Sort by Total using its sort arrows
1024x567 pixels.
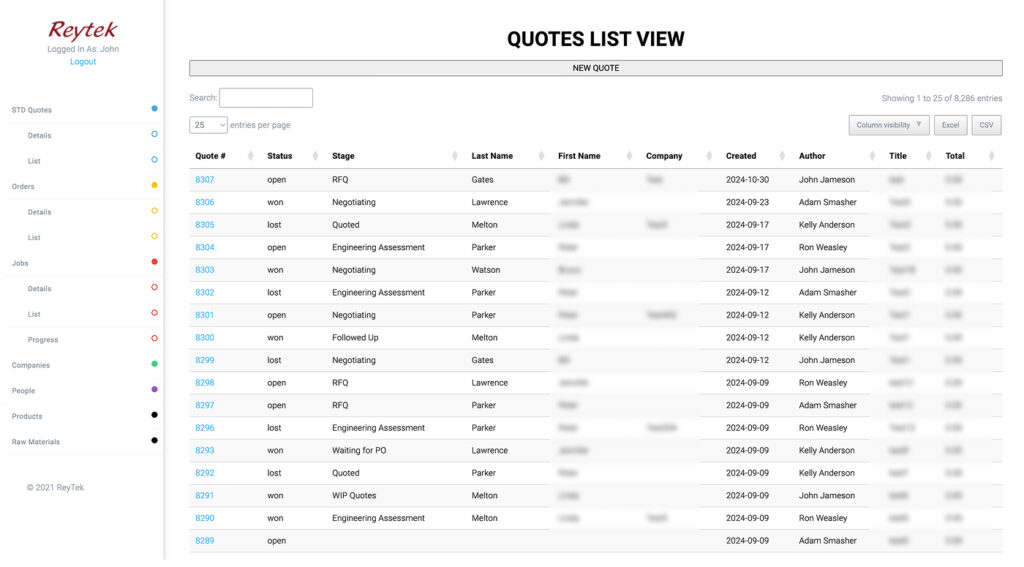pos(991,155)
